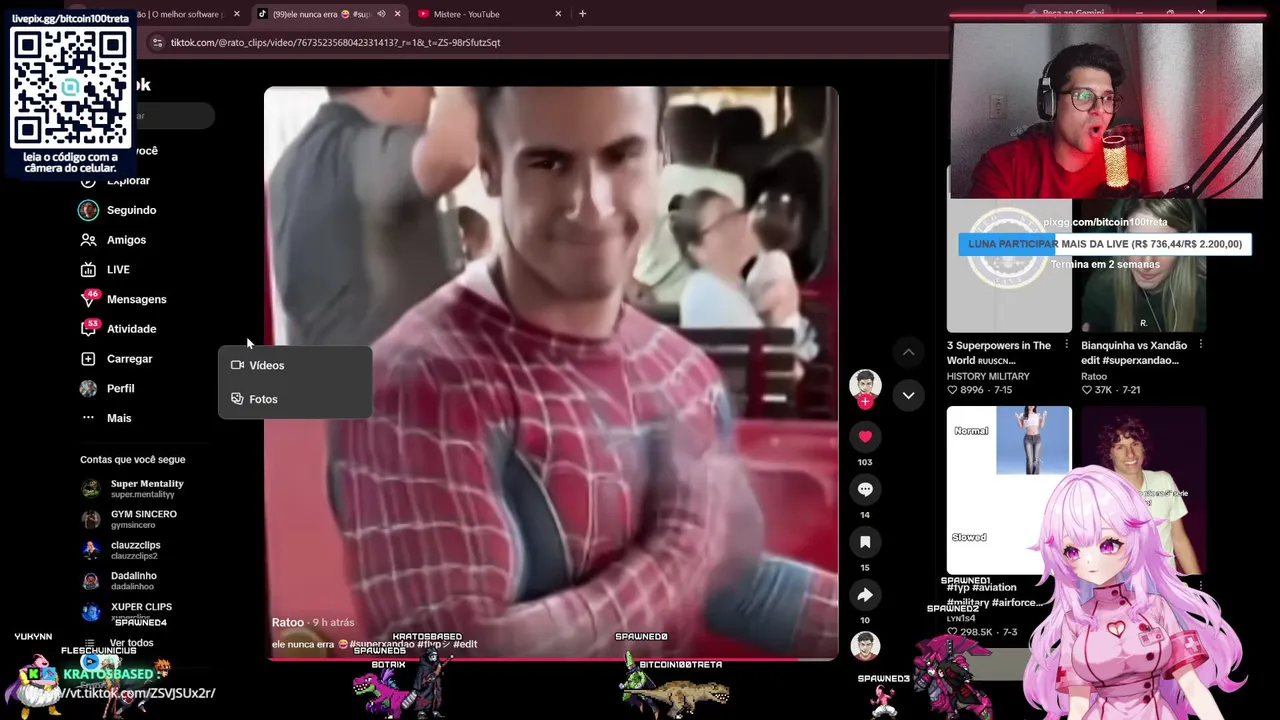The image size is (1280, 720).
Task: Click the photos icon beside Fotos
Action: point(237,399)
